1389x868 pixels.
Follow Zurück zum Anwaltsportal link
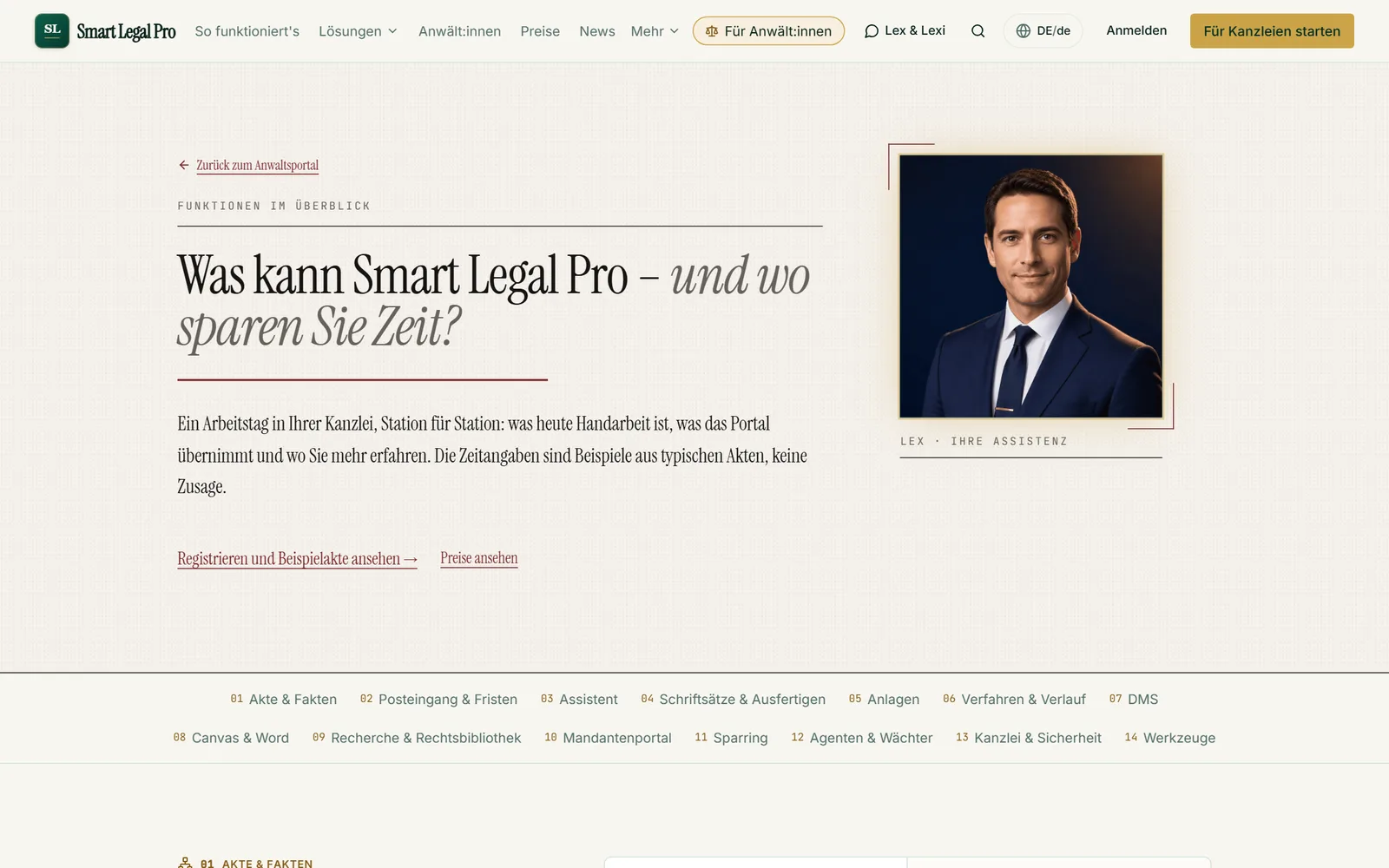257,165
